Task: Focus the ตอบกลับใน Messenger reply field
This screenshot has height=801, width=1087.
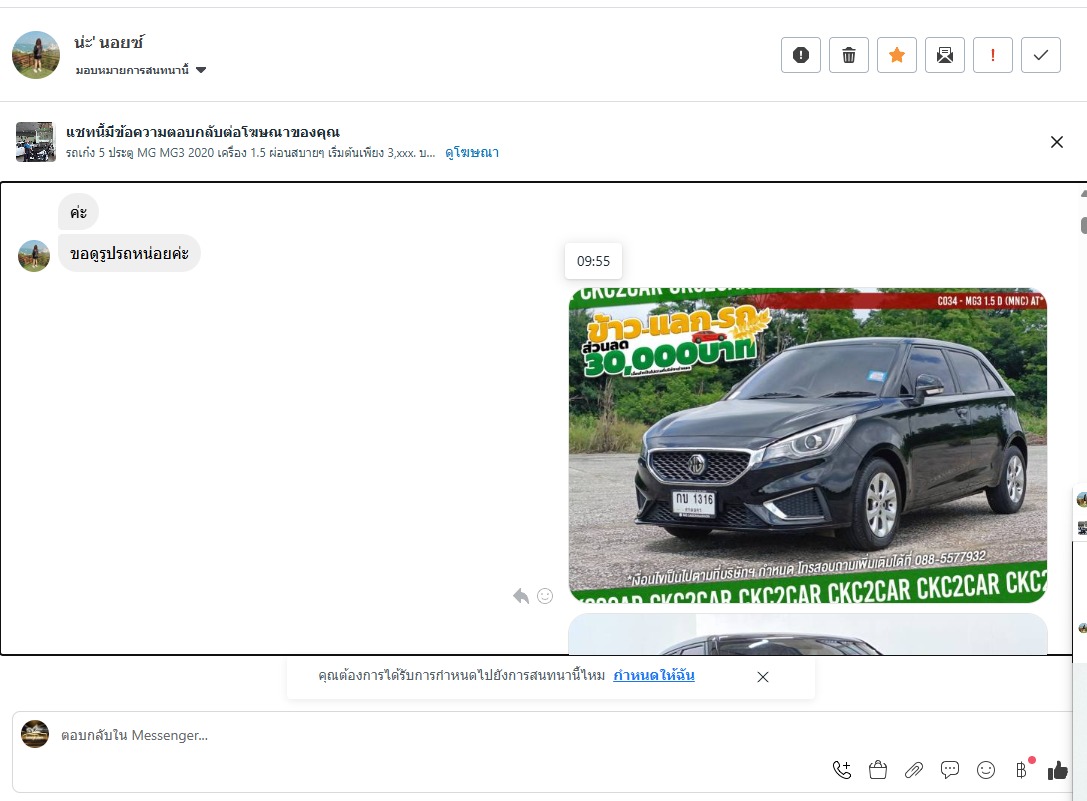Action: coord(542,752)
